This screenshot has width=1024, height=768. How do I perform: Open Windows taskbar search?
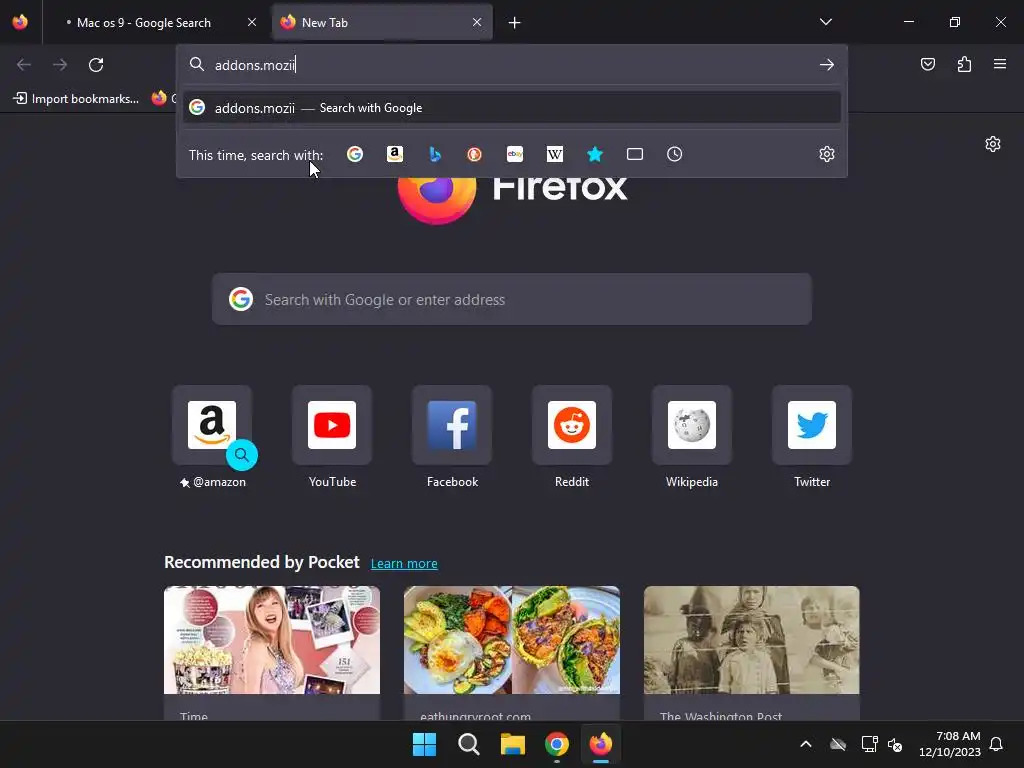tap(469, 744)
